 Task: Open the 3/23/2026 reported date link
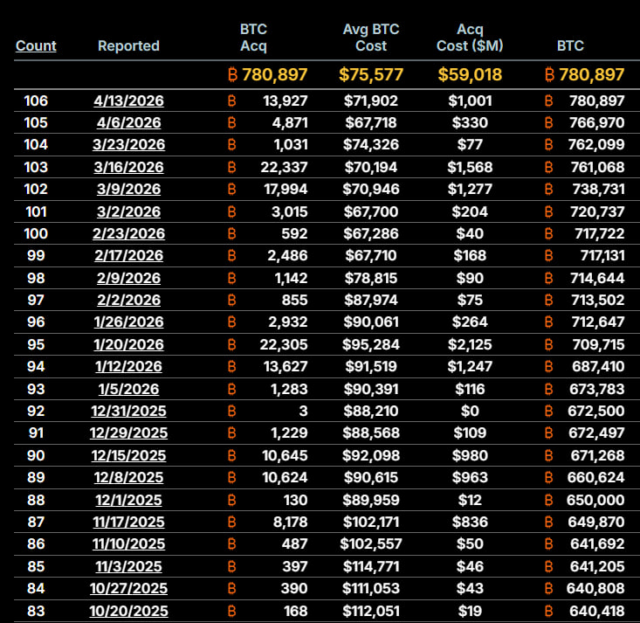point(129,145)
